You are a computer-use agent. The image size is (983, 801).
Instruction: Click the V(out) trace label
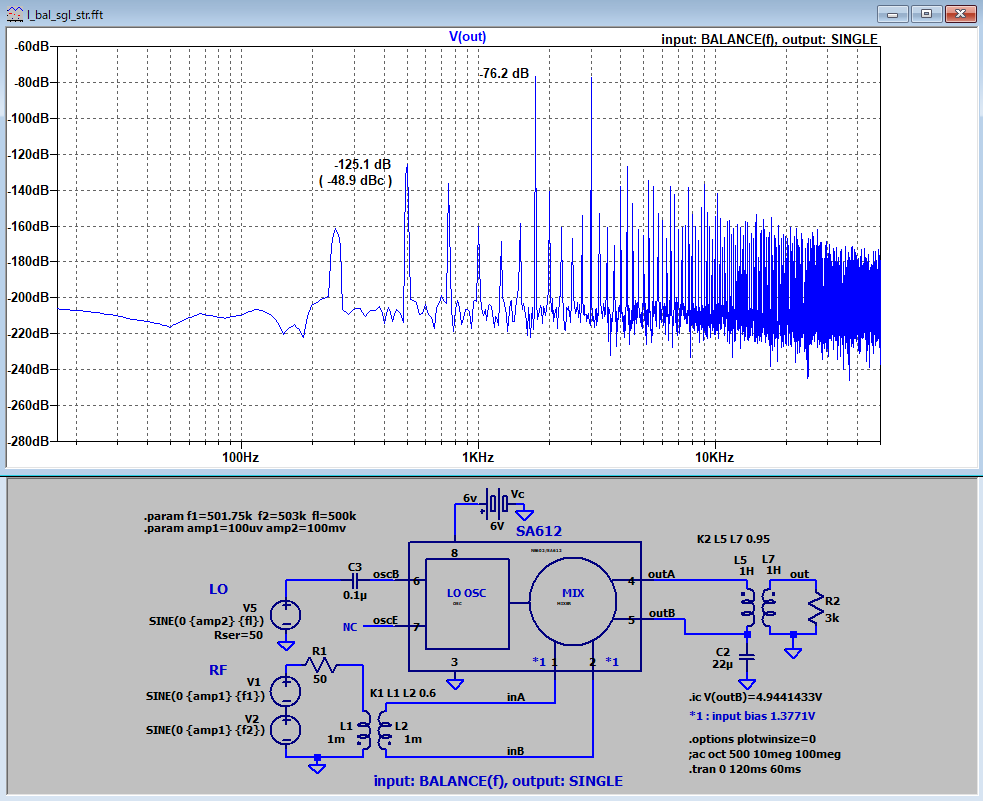tap(467, 36)
